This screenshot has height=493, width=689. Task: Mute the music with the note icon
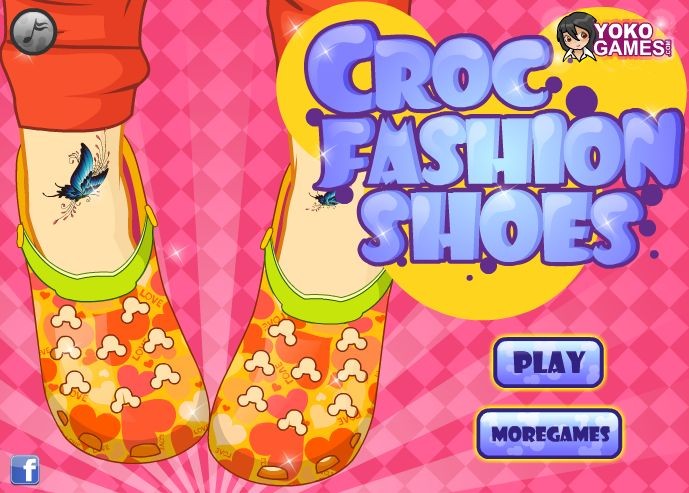click(33, 32)
